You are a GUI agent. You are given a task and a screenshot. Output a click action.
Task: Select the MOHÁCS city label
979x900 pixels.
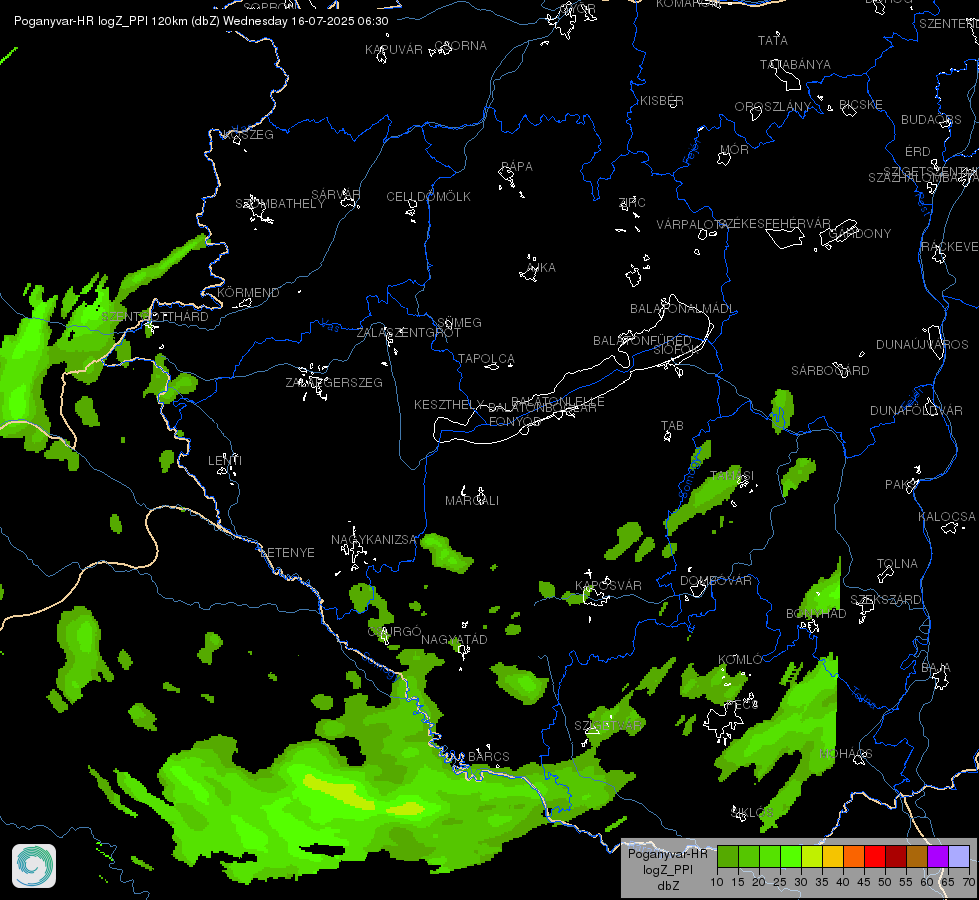tap(846, 754)
